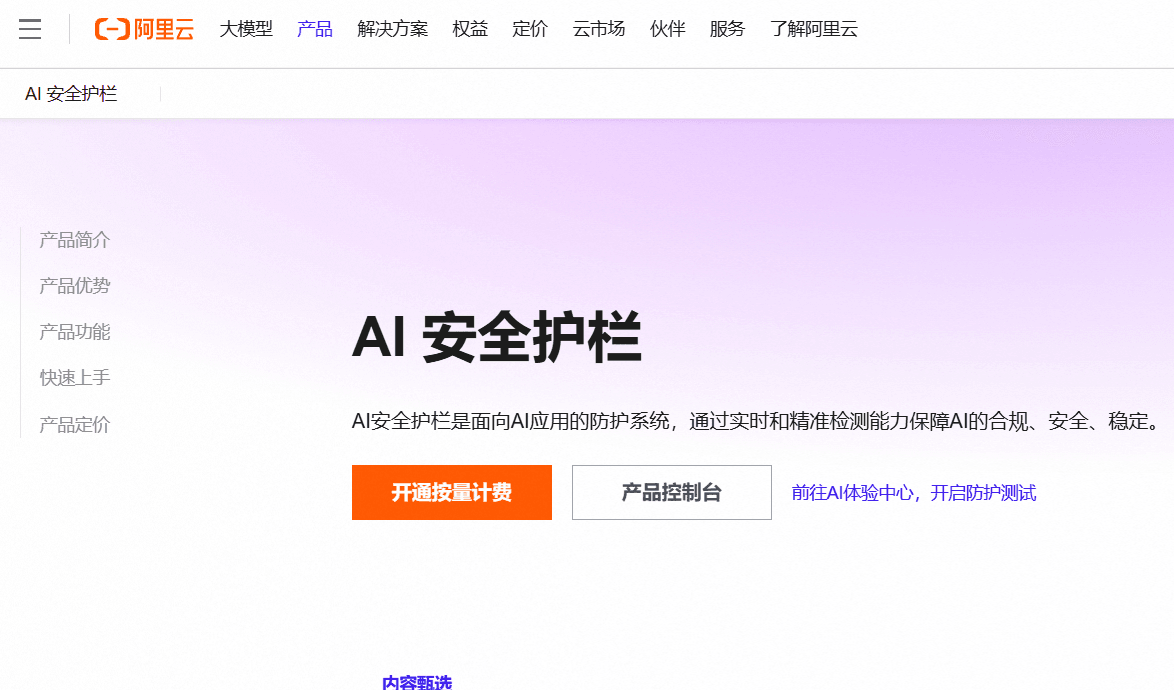This screenshot has width=1174, height=690.
Task: Jump to 产品优势 section
Action: 75,286
